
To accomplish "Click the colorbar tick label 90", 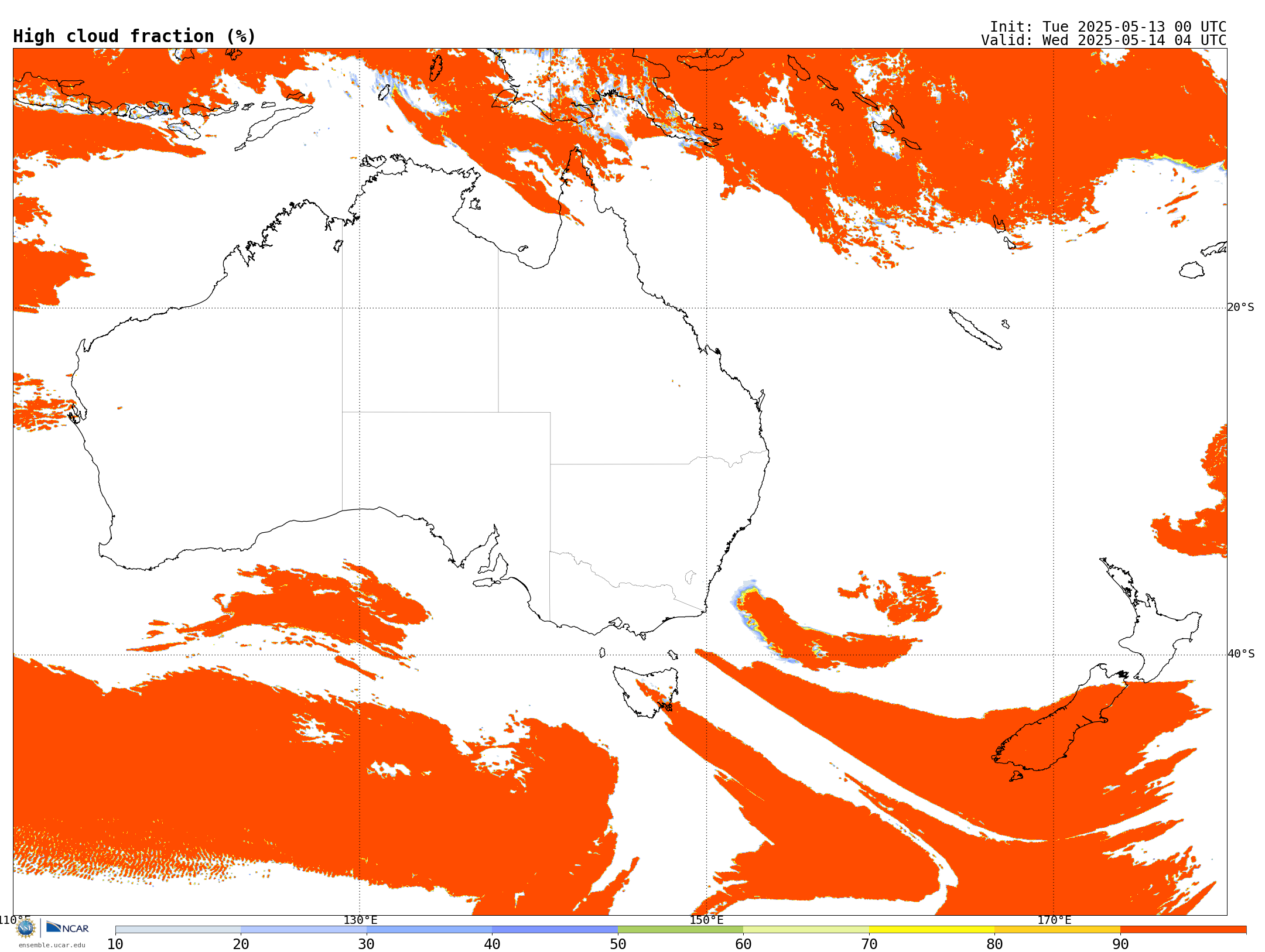I will click(1120, 944).
